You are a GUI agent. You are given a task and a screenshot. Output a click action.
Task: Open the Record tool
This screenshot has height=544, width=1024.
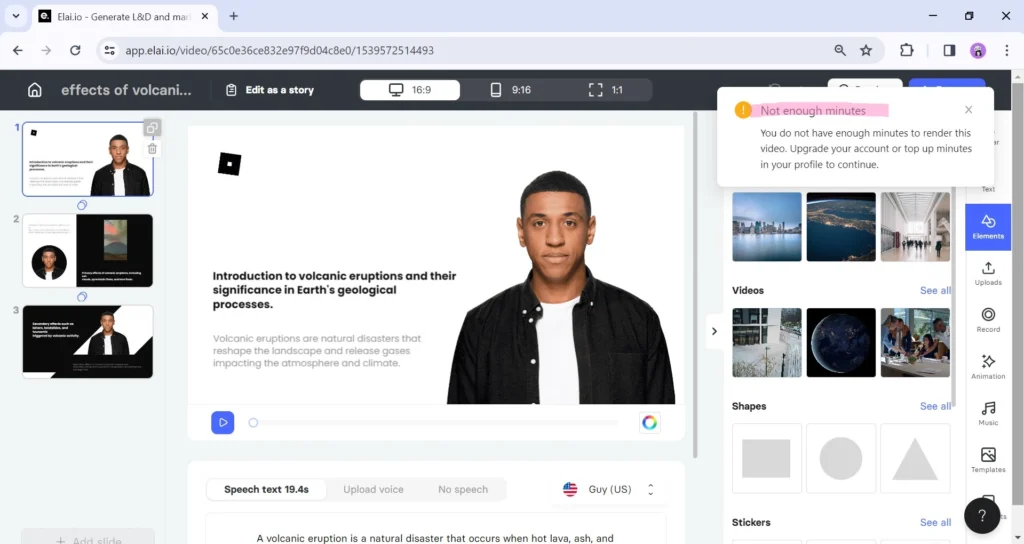[988, 320]
